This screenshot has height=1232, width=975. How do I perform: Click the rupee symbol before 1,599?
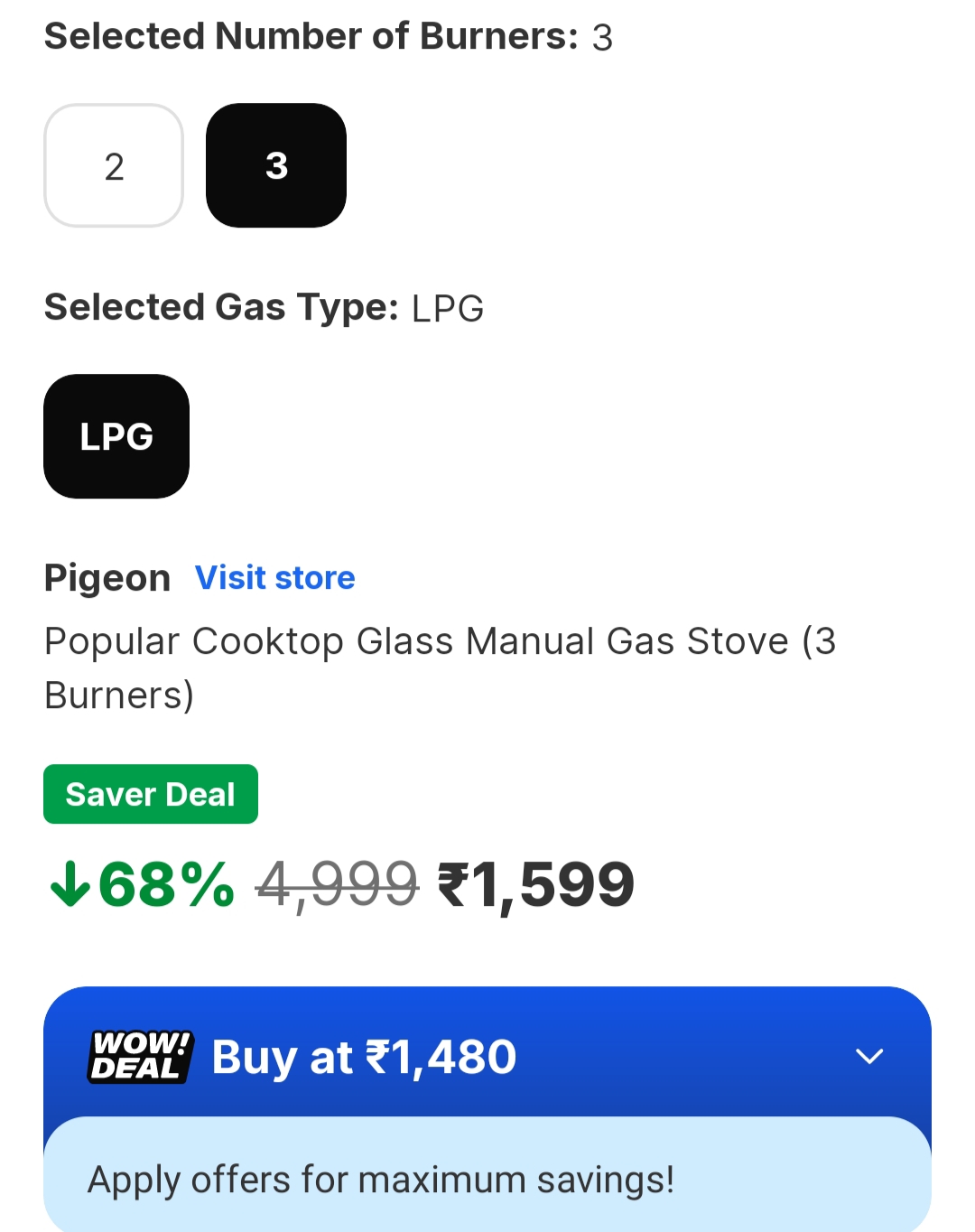pos(453,883)
